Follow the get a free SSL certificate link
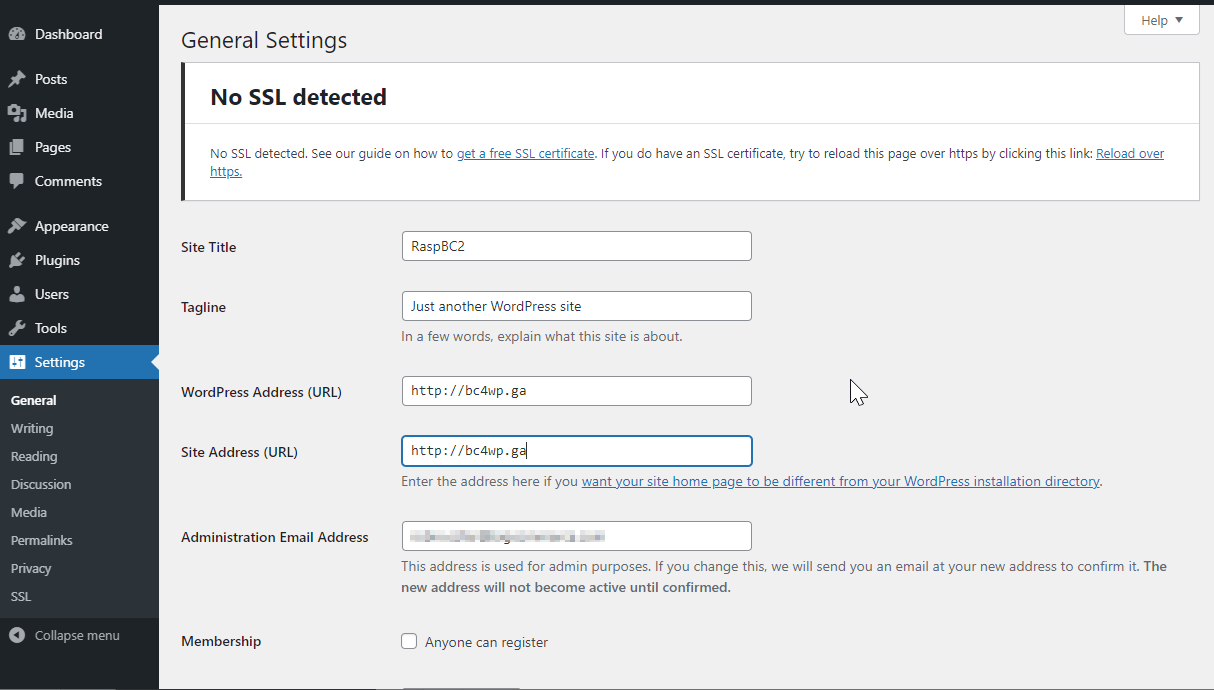Viewport: 1214px width, 690px height. point(525,154)
